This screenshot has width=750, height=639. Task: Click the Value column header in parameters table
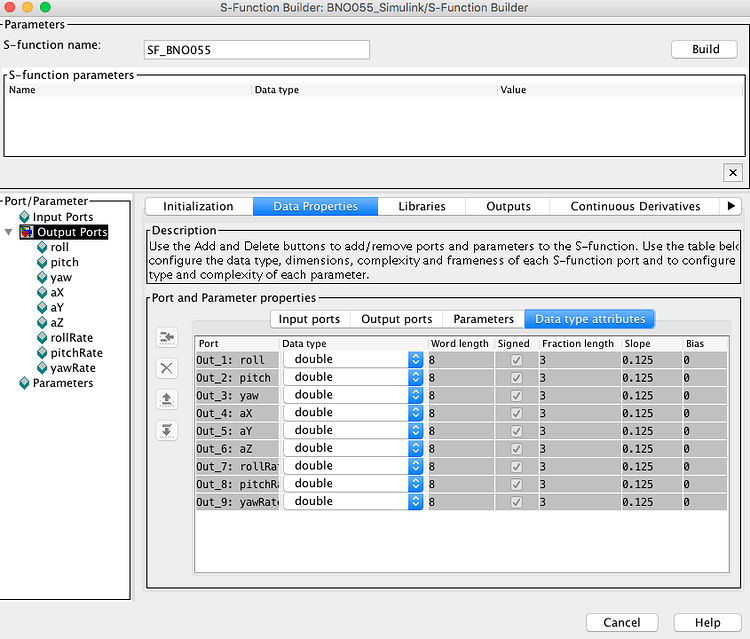pyautogui.click(x=619, y=90)
